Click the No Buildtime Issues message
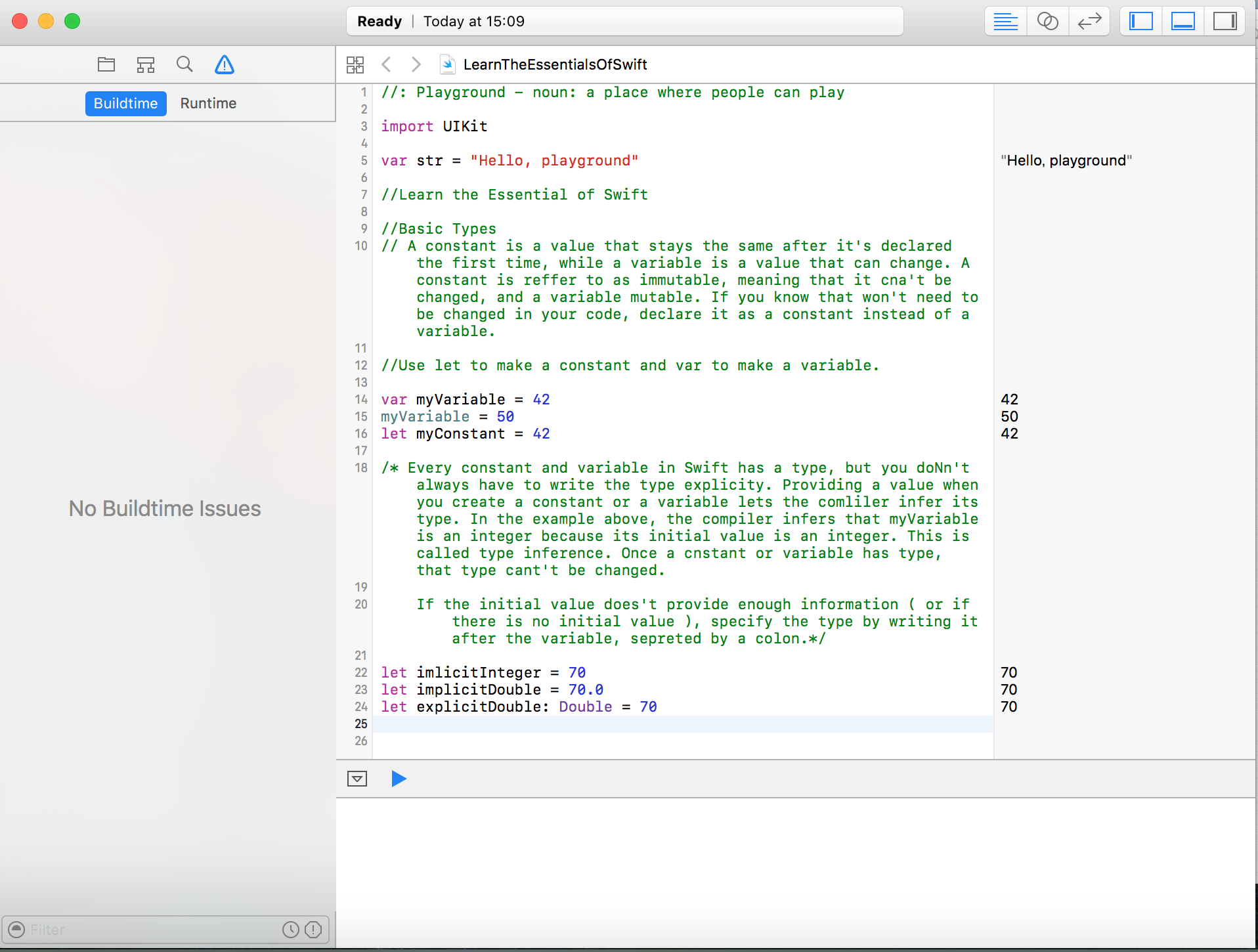This screenshot has height=952, width=1258. click(x=165, y=508)
